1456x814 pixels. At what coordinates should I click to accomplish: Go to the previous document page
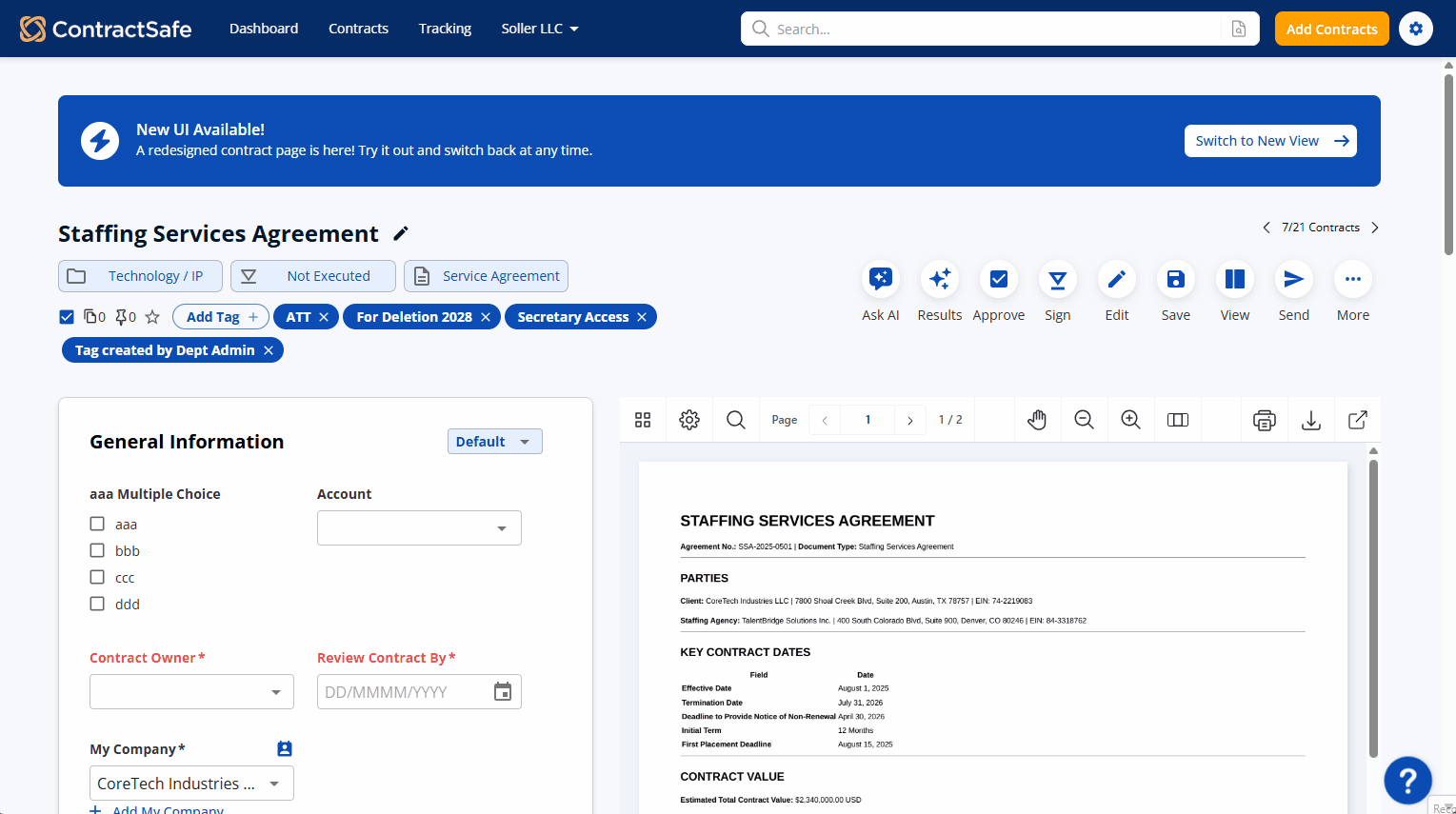tap(825, 420)
